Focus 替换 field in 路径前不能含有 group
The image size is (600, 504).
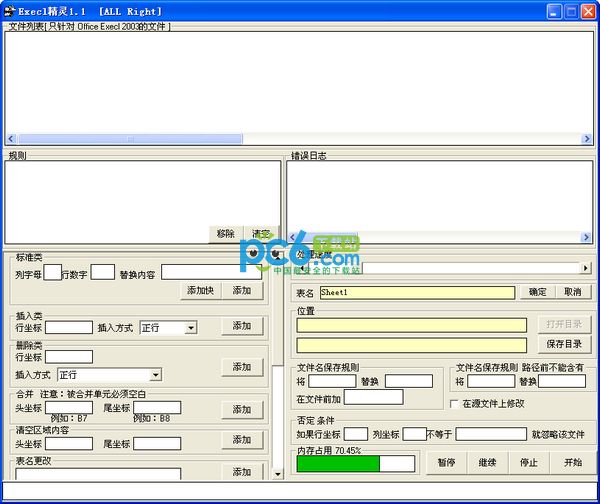point(562,381)
